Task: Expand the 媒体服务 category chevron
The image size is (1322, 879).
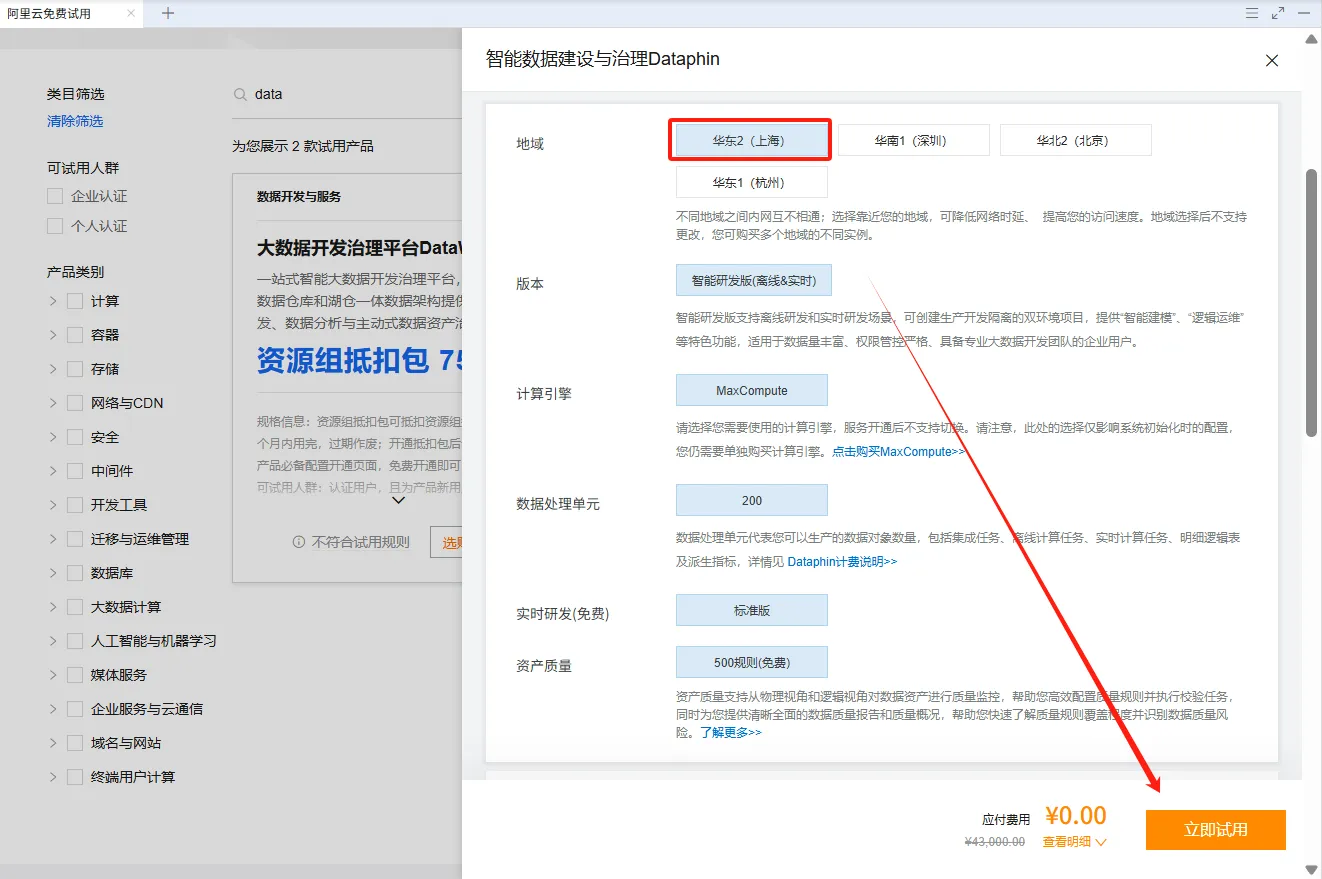Action: click(x=53, y=675)
